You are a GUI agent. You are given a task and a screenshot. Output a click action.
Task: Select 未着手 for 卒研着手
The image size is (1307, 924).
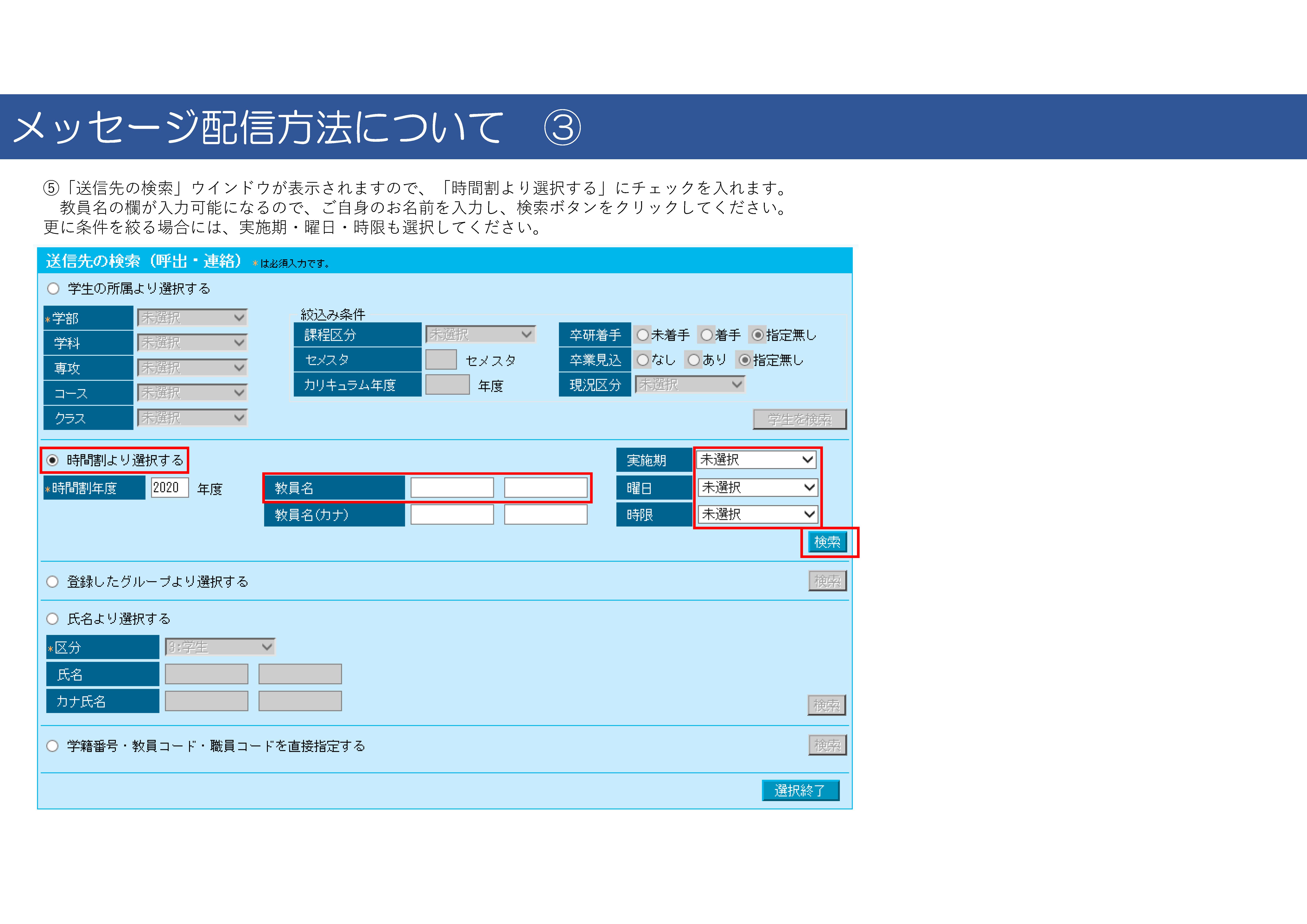tap(643, 335)
